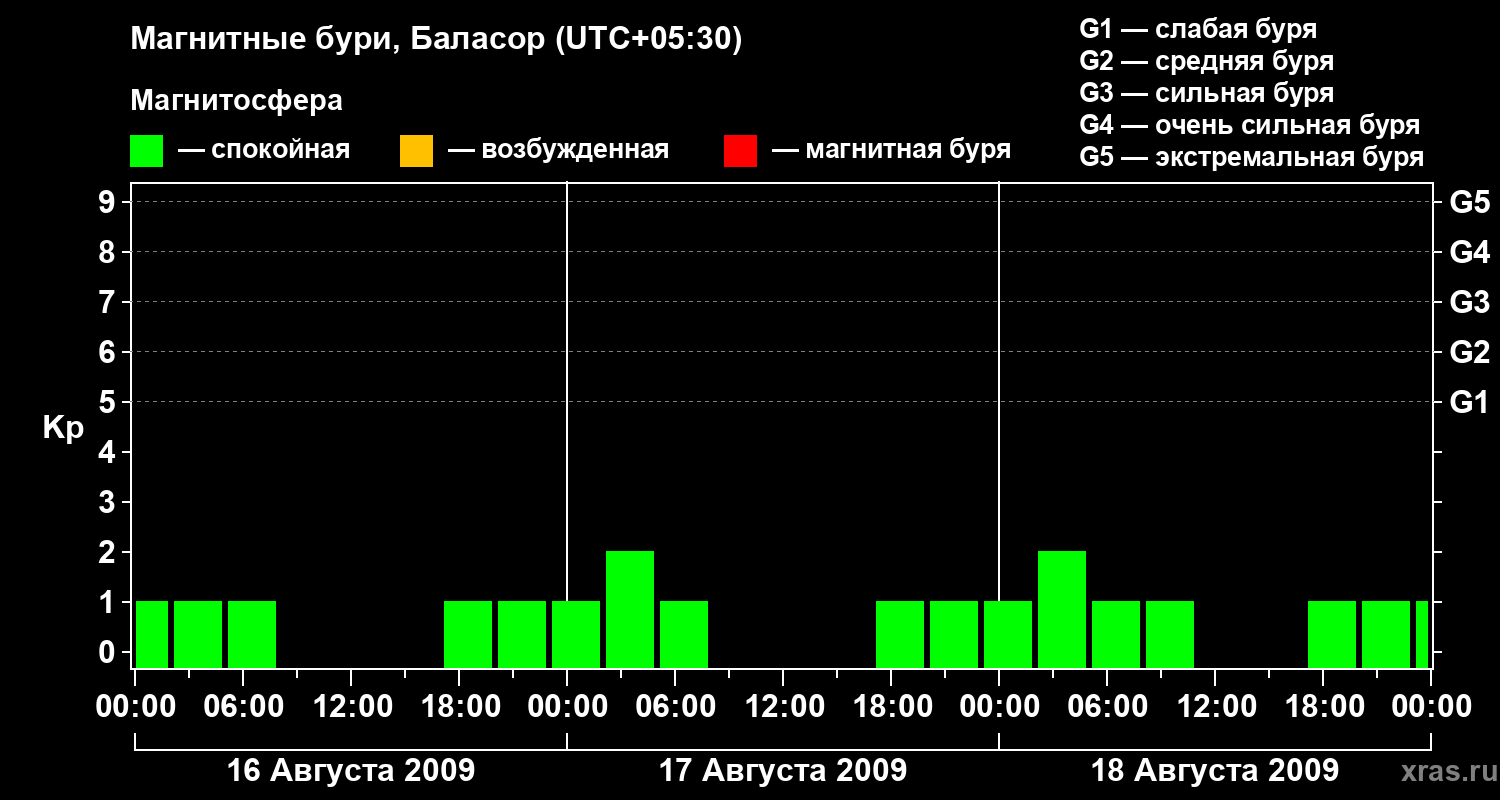This screenshot has height=800, width=1500.
Task: Click the G4 — очень сильная буря legend text
Action: click(1250, 125)
